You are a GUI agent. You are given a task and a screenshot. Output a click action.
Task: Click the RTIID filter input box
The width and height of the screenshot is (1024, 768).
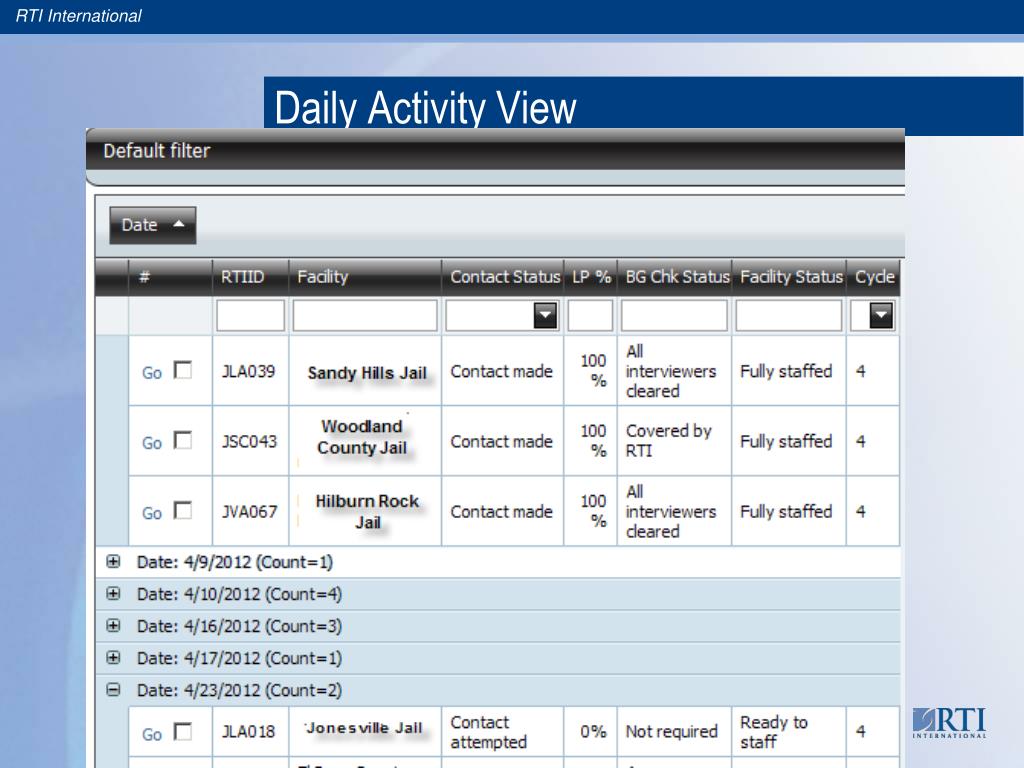(250, 315)
